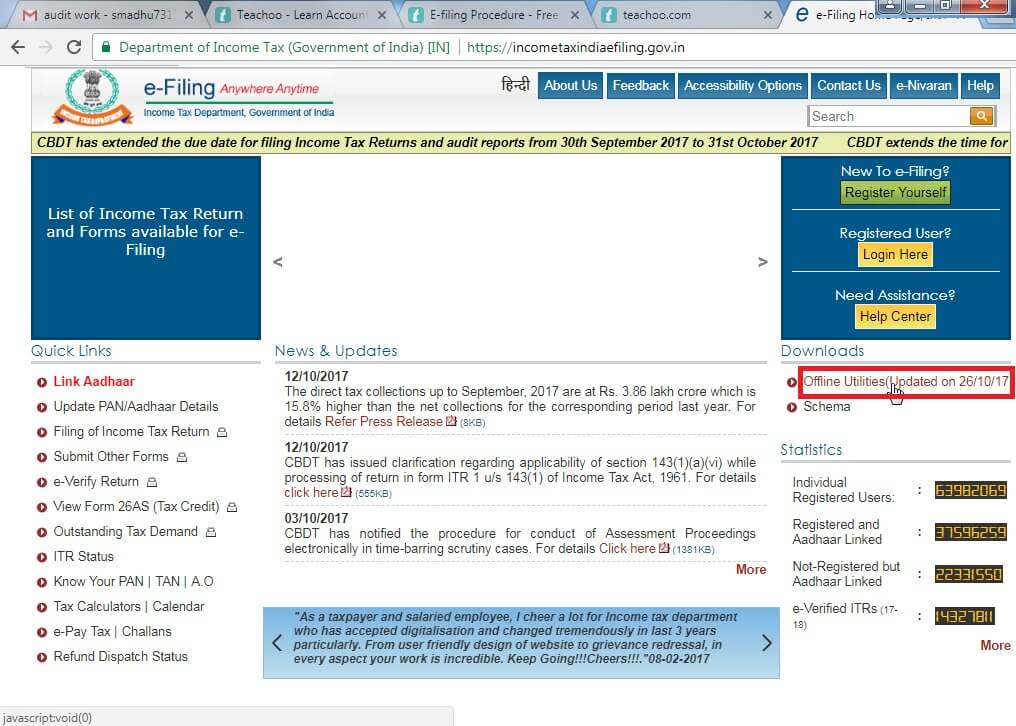Click the browser address bar URL
This screenshot has height=726, width=1016.
click(x=575, y=47)
